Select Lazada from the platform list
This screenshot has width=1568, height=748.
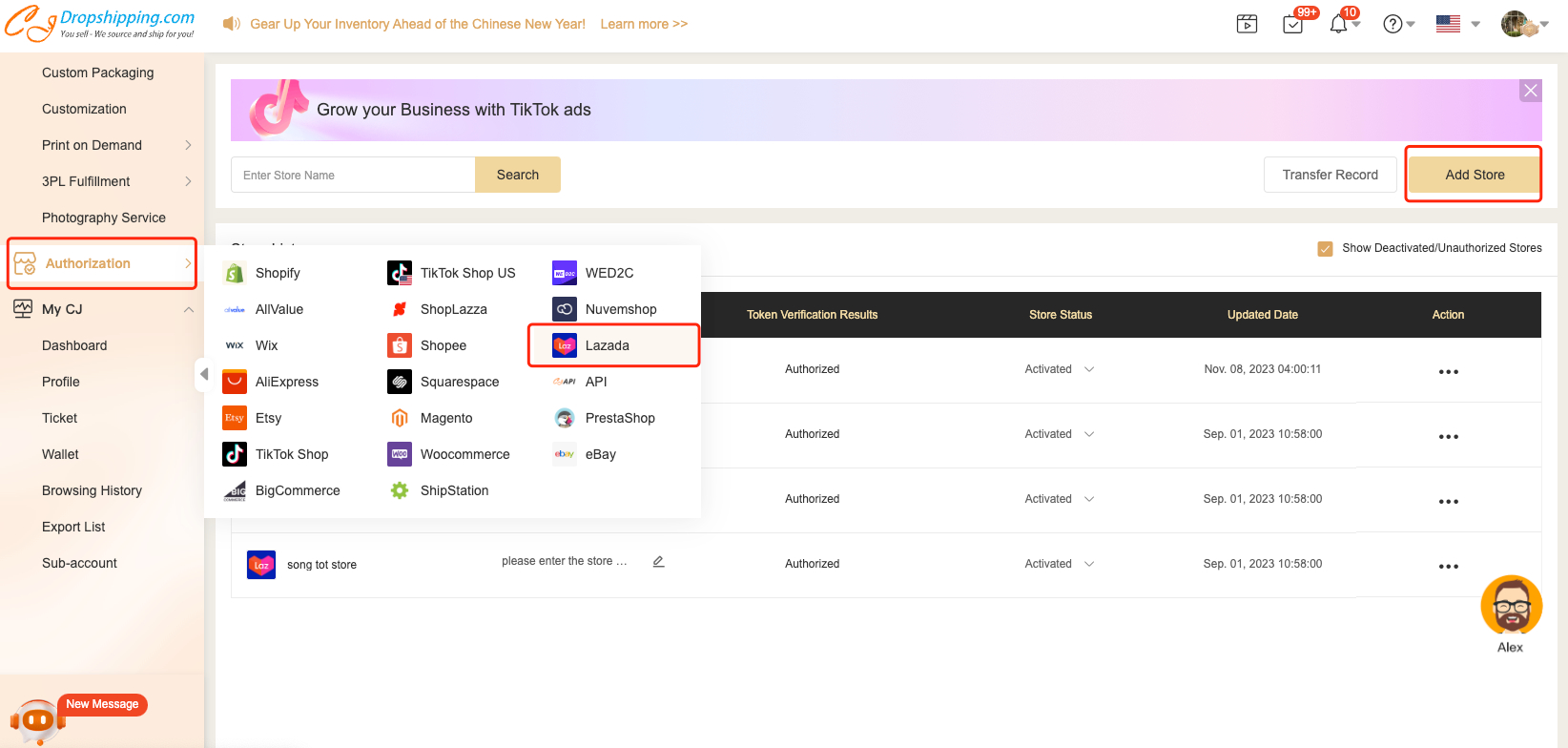click(x=607, y=345)
